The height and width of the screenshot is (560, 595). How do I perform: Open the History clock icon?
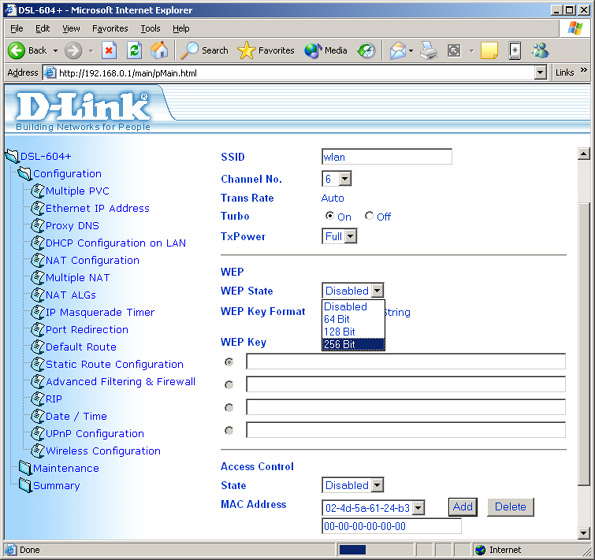(x=367, y=50)
